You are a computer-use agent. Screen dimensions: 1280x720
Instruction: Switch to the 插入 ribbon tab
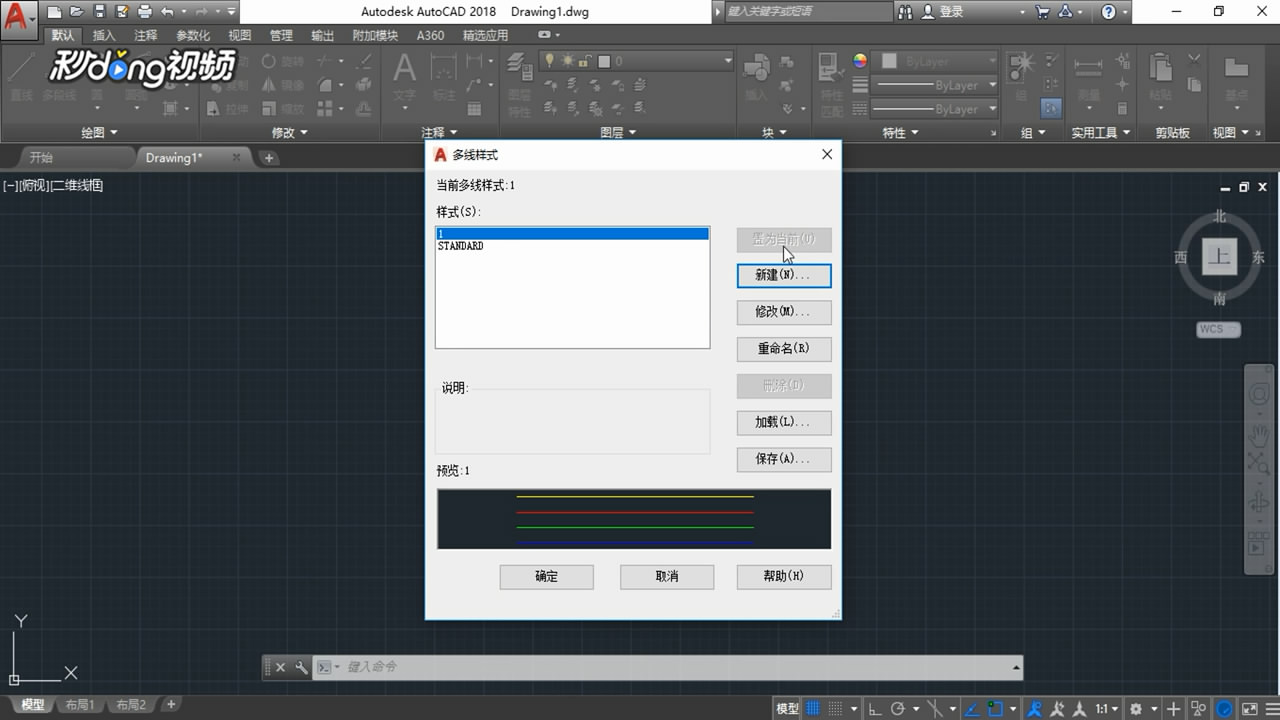coord(104,35)
